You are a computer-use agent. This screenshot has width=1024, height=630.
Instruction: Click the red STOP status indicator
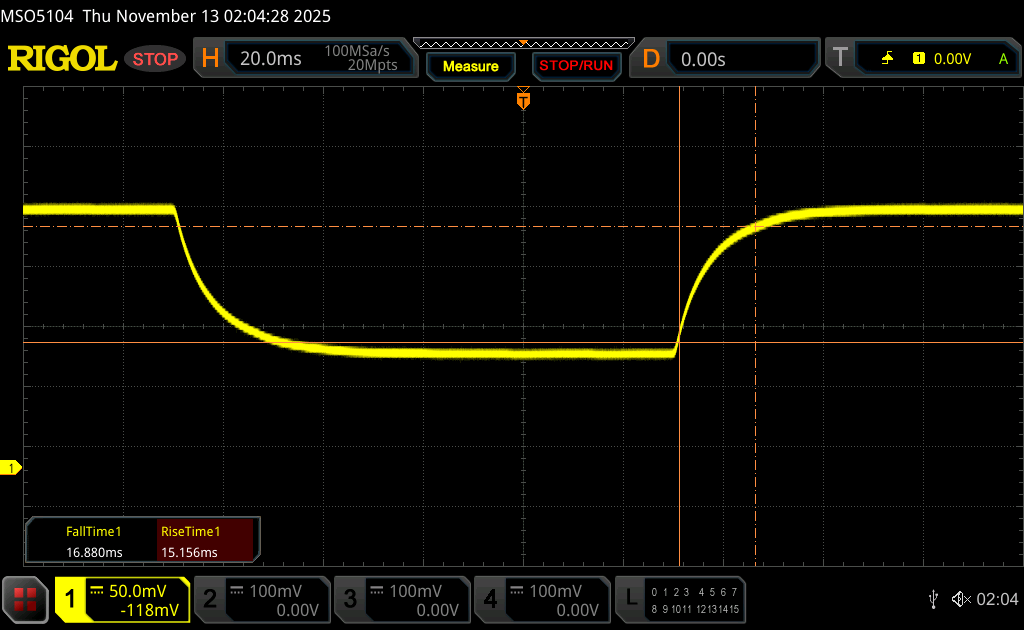click(156, 59)
